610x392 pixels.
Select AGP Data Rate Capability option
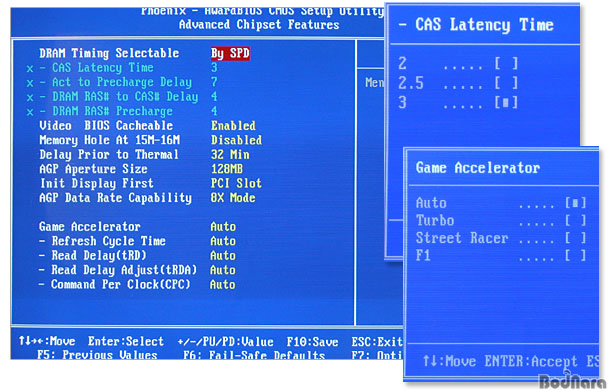(116, 198)
